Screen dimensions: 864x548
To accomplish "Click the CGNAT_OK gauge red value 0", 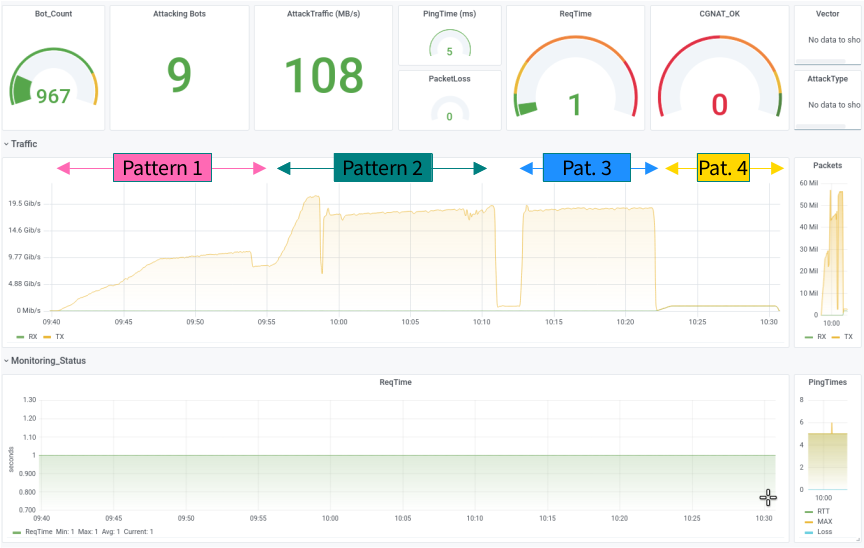I will tap(720, 105).
